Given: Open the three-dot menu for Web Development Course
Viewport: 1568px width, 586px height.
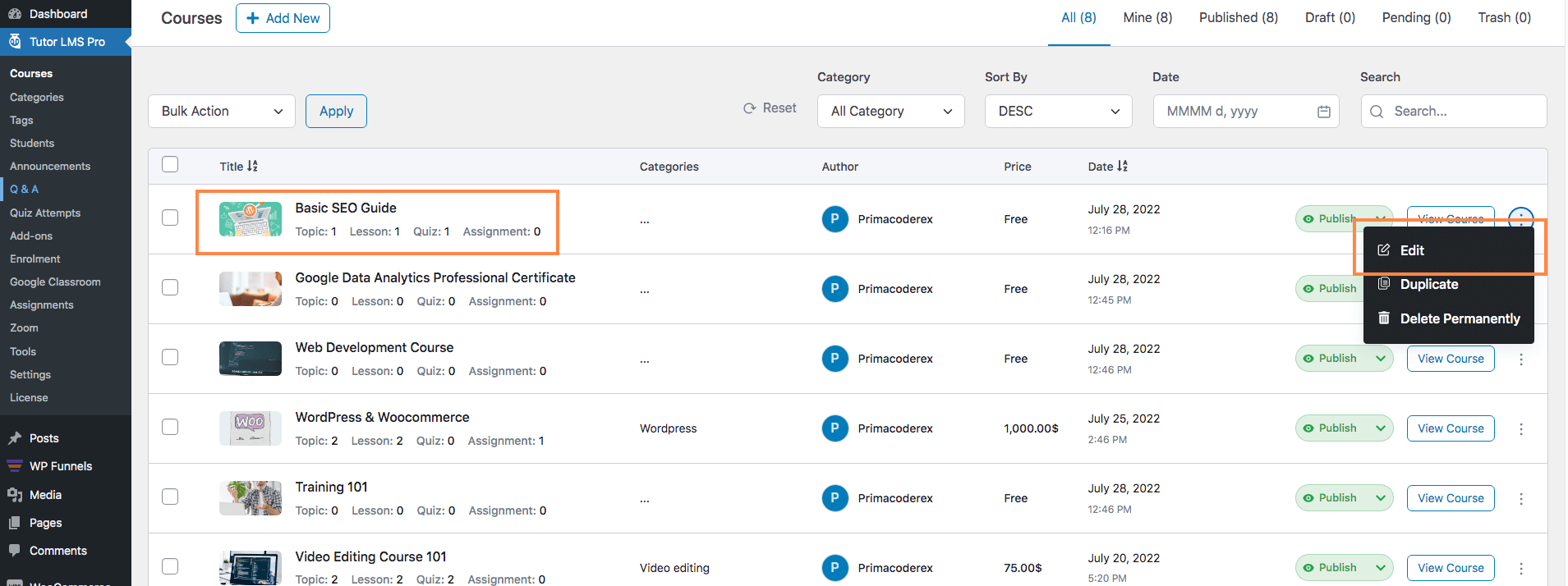Looking at the screenshot, I should point(1521,359).
